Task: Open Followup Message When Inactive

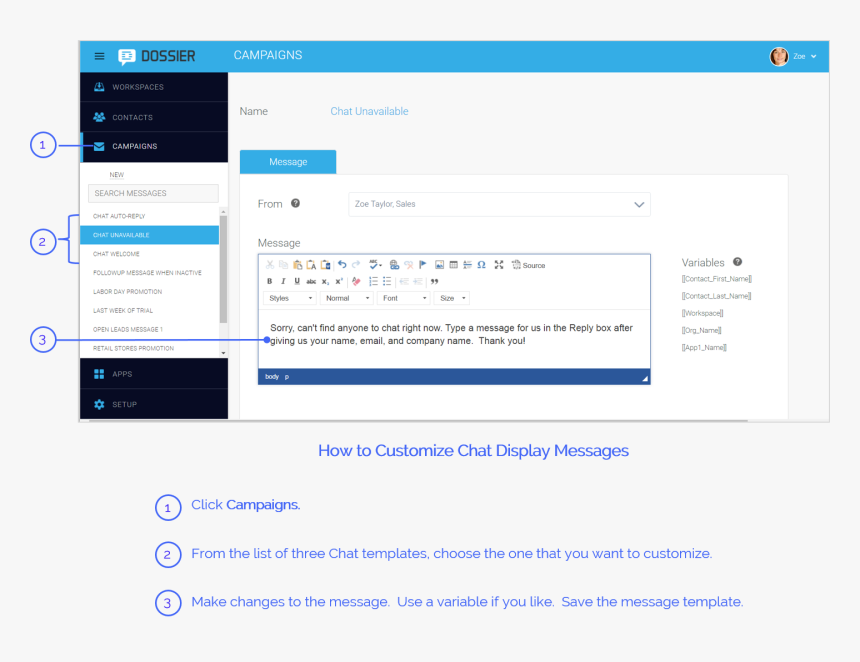Action: (x=149, y=273)
